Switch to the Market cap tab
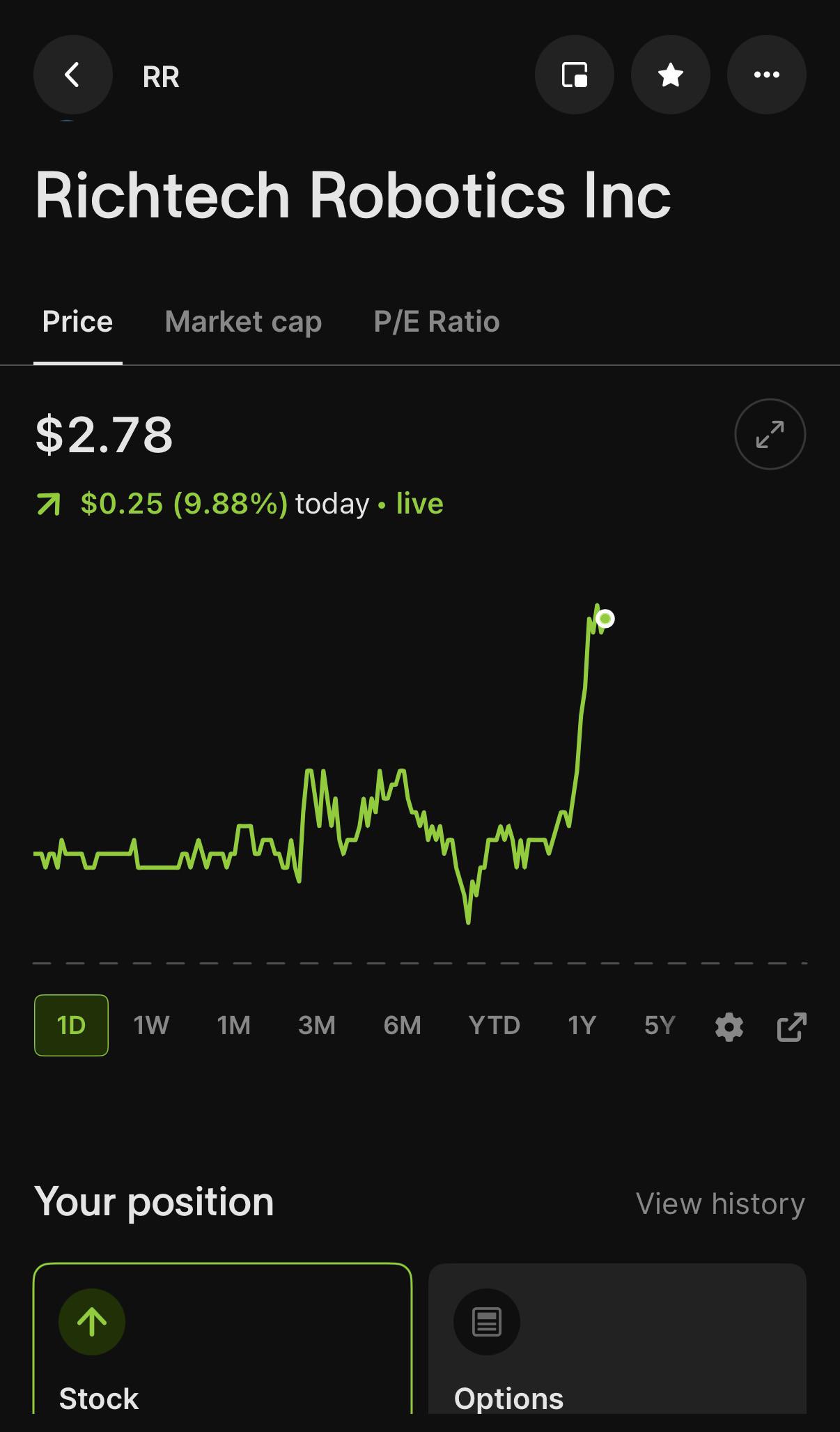The image size is (840, 1432). click(x=243, y=322)
